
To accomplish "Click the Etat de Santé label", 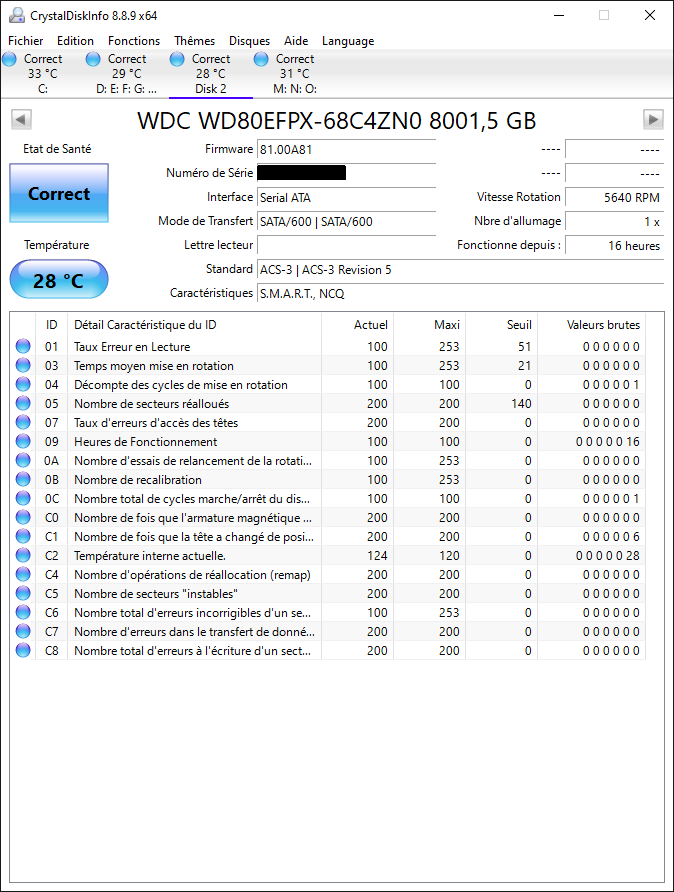I will (x=57, y=149).
